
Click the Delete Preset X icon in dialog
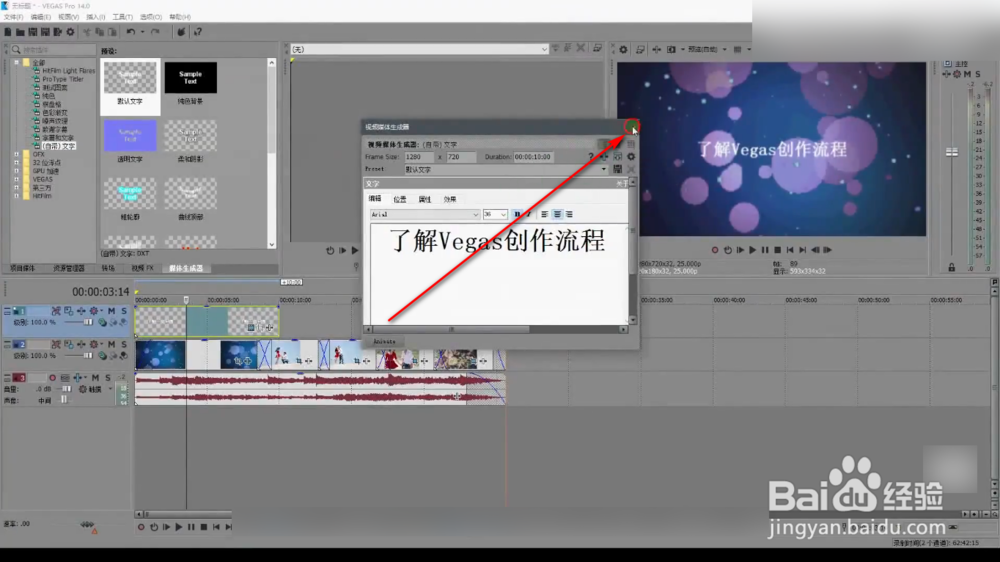pos(631,169)
